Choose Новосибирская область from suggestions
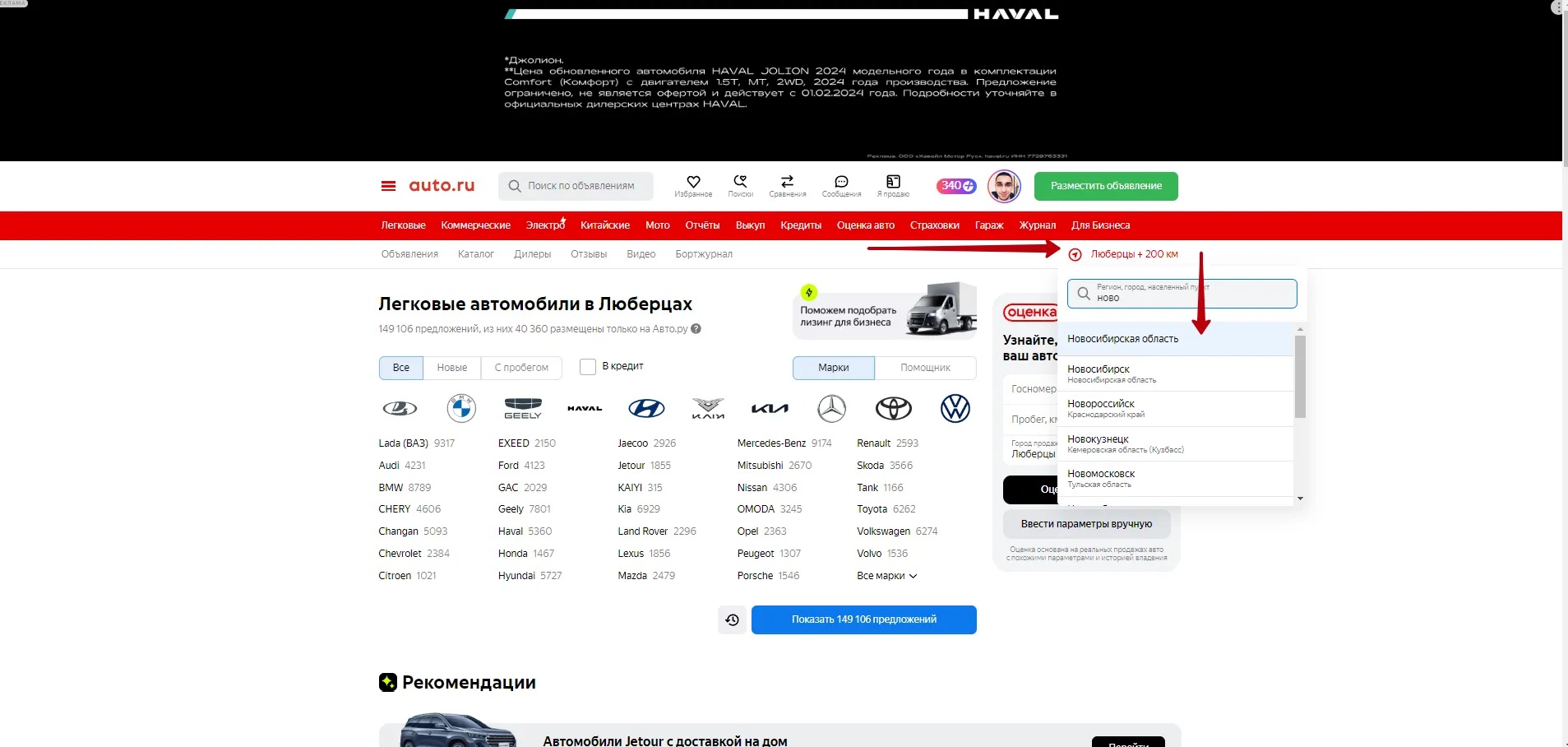Screen dimensions: 1568x747 pyautogui.click(x=1122, y=339)
